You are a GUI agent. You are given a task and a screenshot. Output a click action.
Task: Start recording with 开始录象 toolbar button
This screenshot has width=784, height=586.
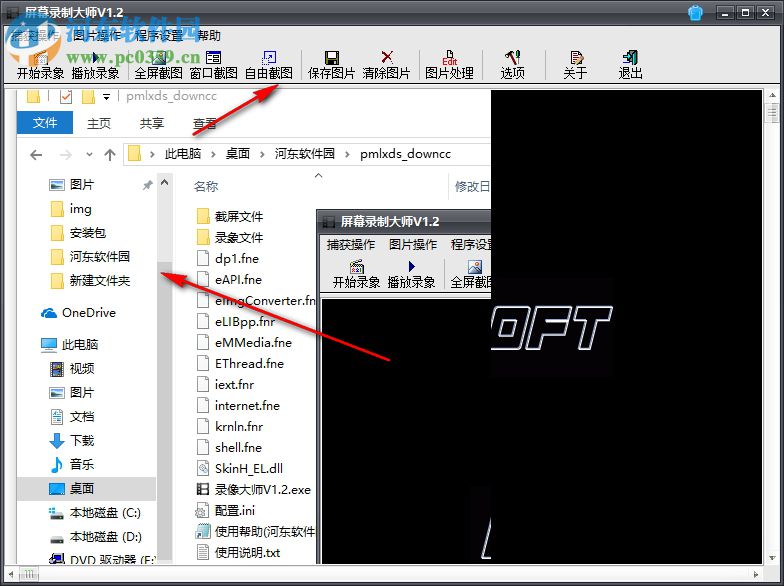click(x=40, y=66)
